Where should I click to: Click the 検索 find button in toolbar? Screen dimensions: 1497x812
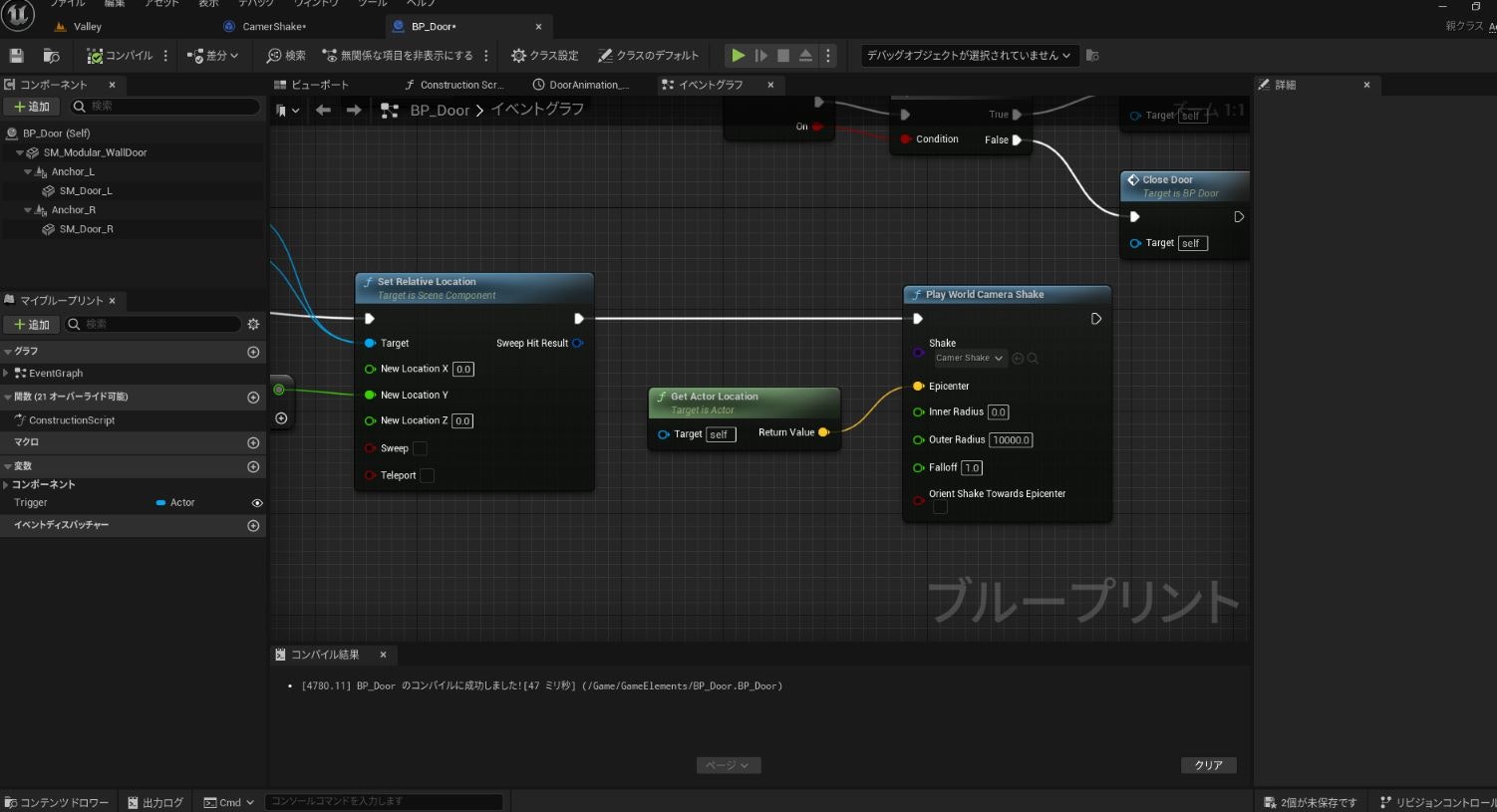[286, 56]
